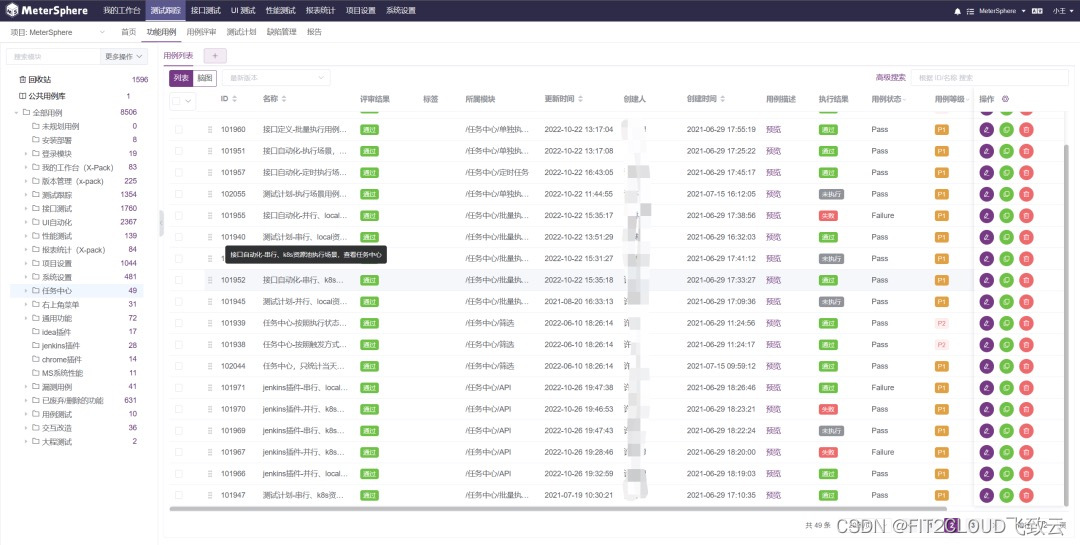Click 预览 link for case 101960
Image resolution: width=1080 pixels, height=545 pixels.
pos(773,129)
